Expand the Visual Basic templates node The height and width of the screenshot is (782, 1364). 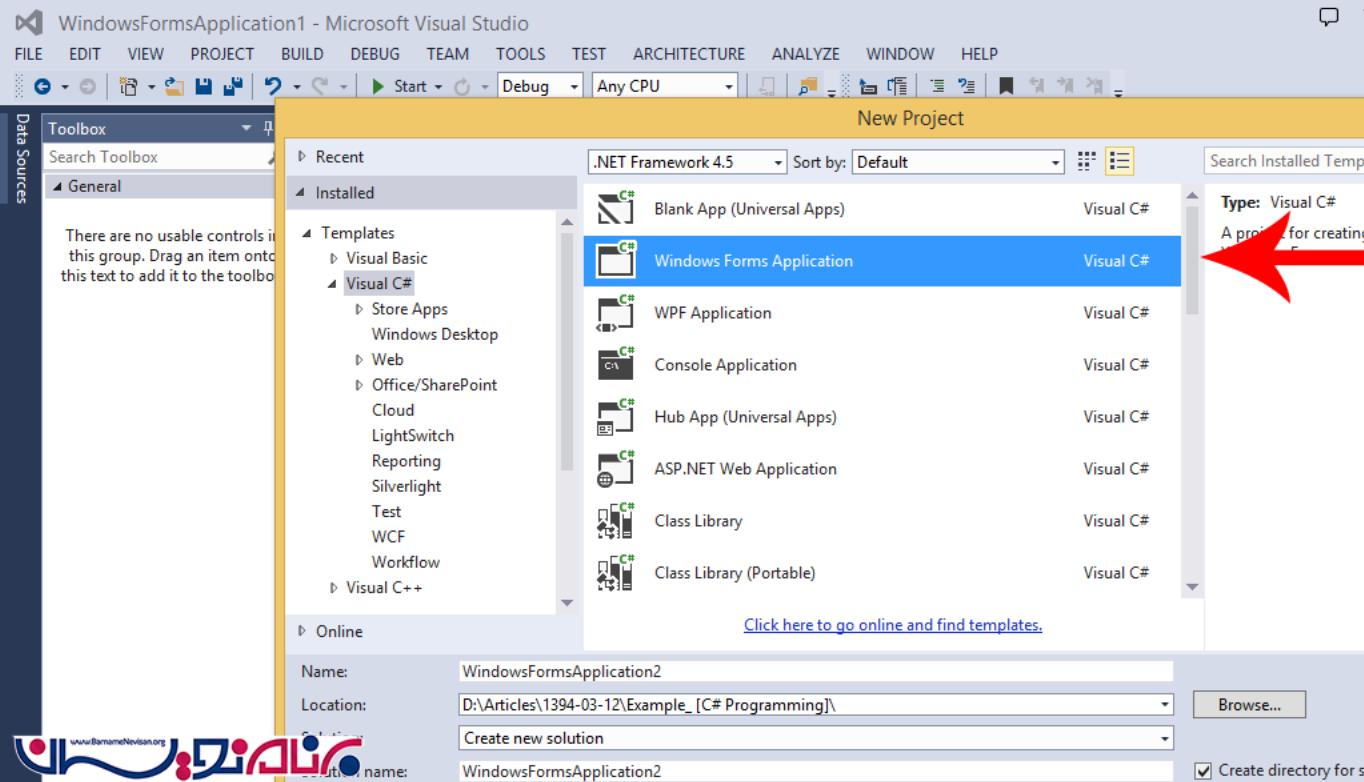[334, 258]
